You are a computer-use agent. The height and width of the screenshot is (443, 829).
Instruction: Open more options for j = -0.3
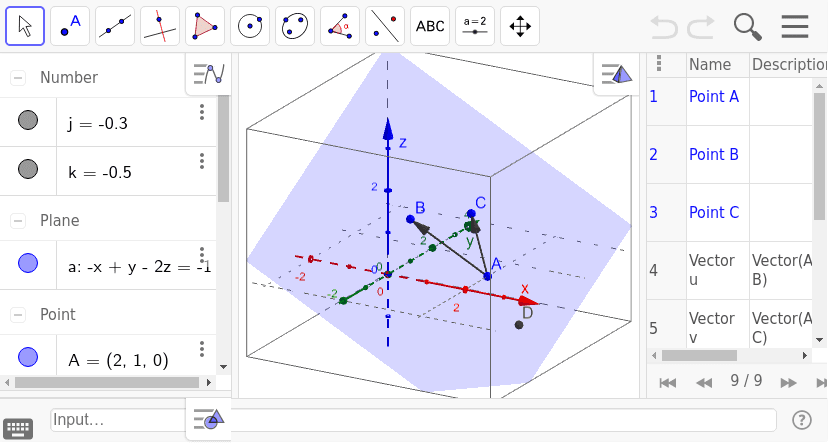click(201, 112)
